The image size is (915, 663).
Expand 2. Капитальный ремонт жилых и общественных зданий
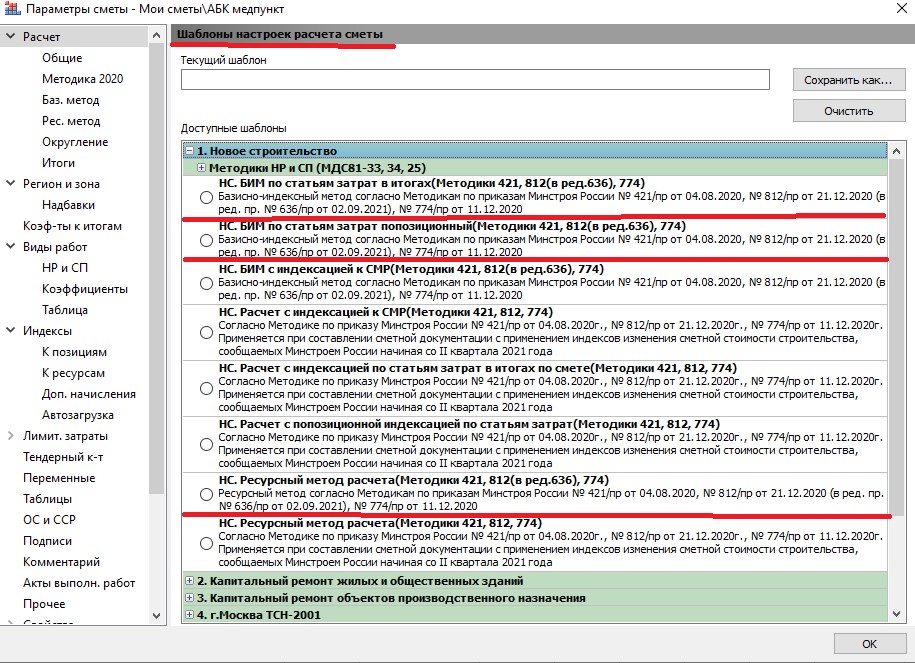189,581
